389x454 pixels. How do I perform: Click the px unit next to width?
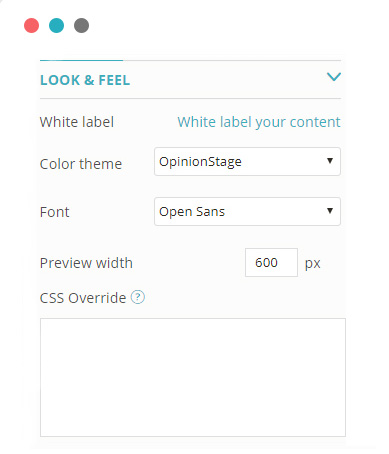click(x=312, y=264)
